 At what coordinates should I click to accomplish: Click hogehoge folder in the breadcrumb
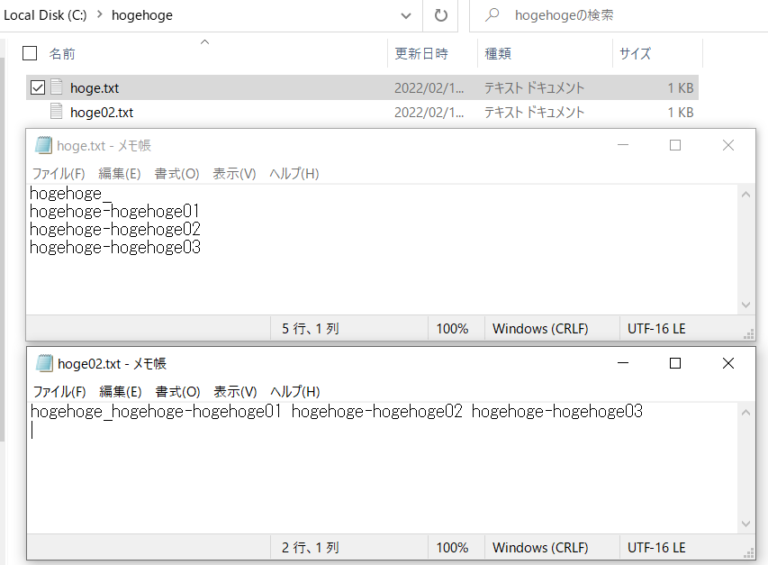coord(142,15)
